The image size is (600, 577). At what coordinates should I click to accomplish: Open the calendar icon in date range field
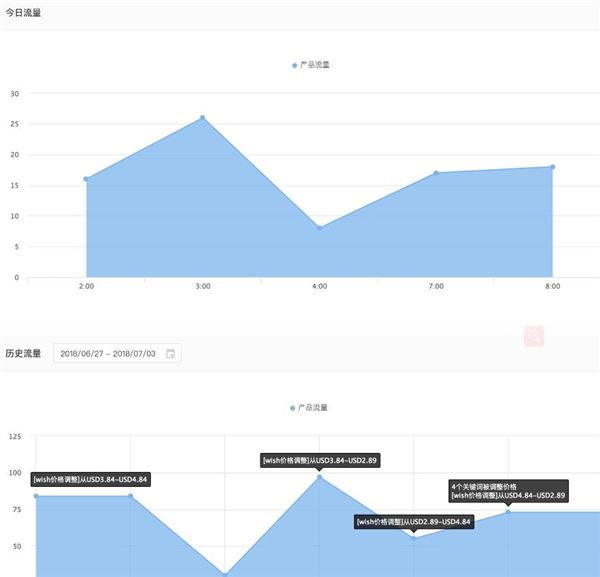[170, 354]
